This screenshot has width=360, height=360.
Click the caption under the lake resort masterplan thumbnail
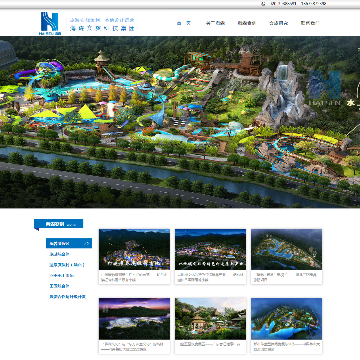[286, 277]
